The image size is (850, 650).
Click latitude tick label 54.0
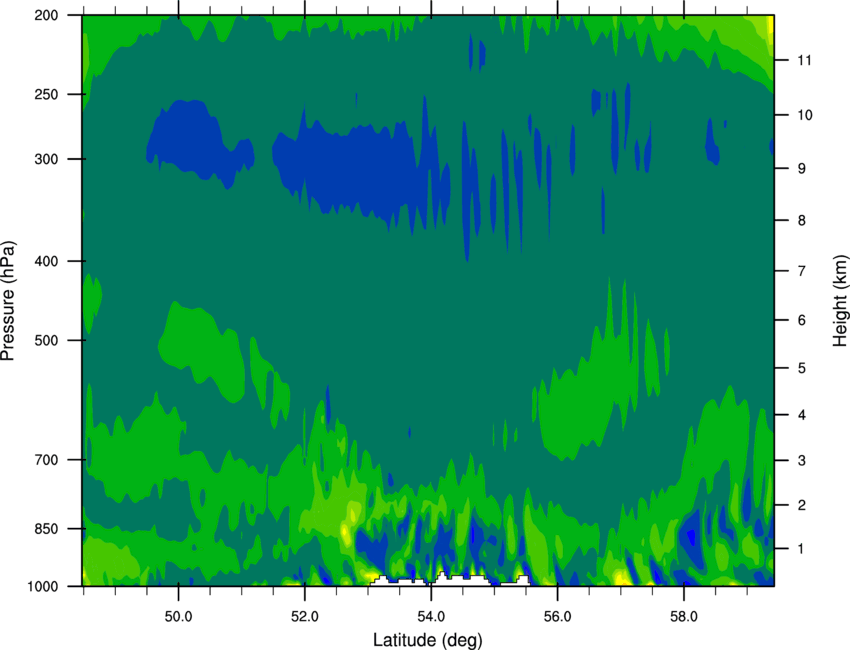431,617
